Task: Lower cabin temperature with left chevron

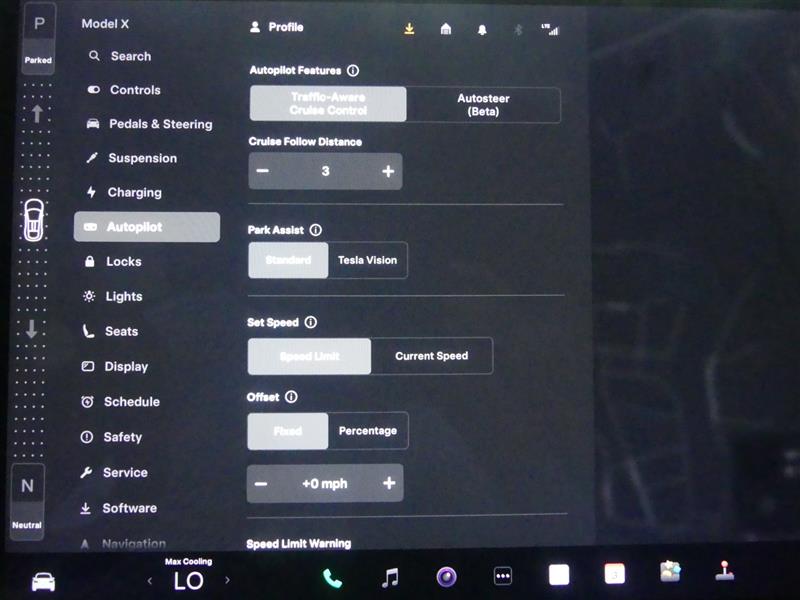Action: coord(150,580)
